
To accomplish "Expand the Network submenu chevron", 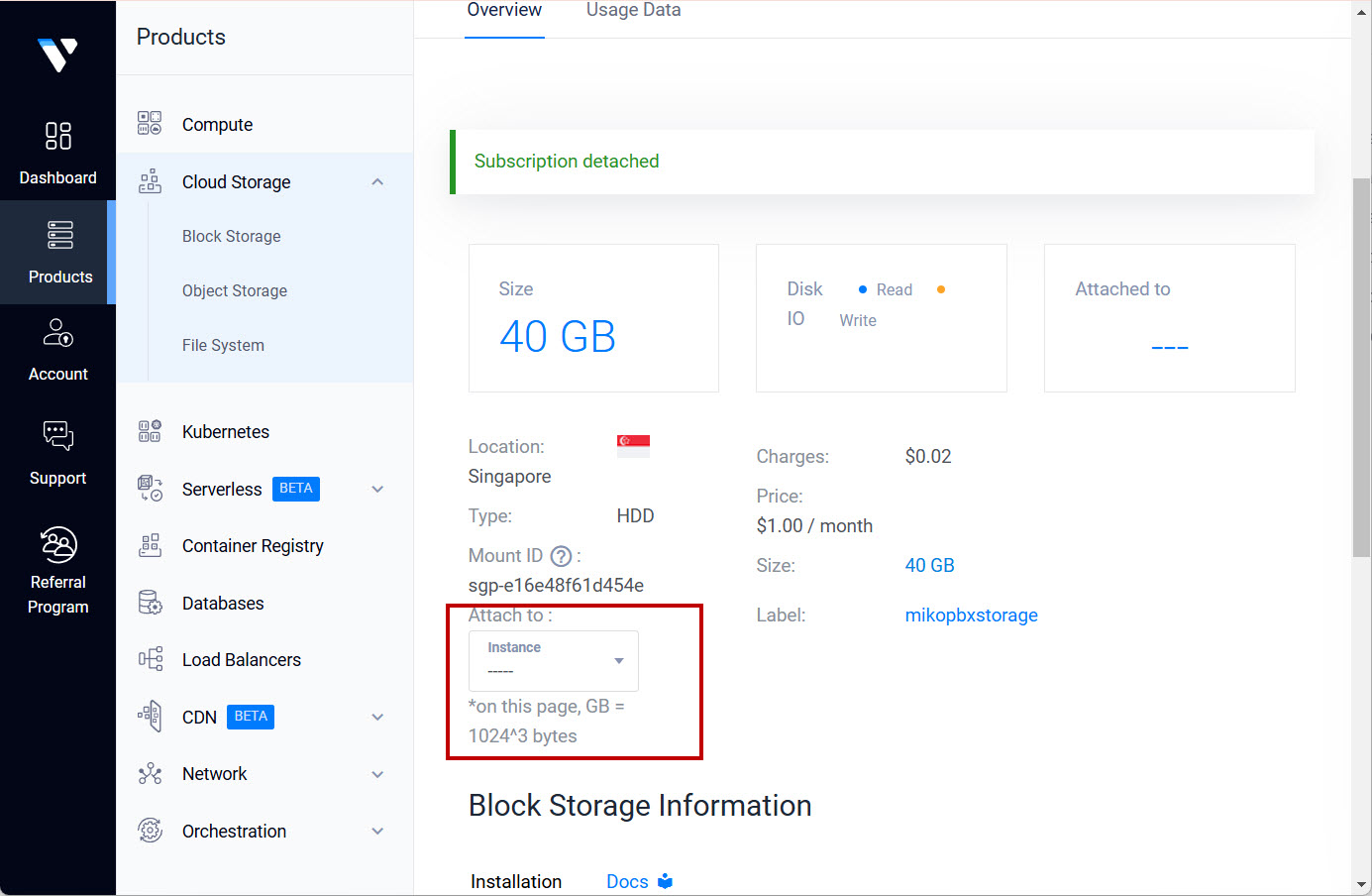I will 377,775.
